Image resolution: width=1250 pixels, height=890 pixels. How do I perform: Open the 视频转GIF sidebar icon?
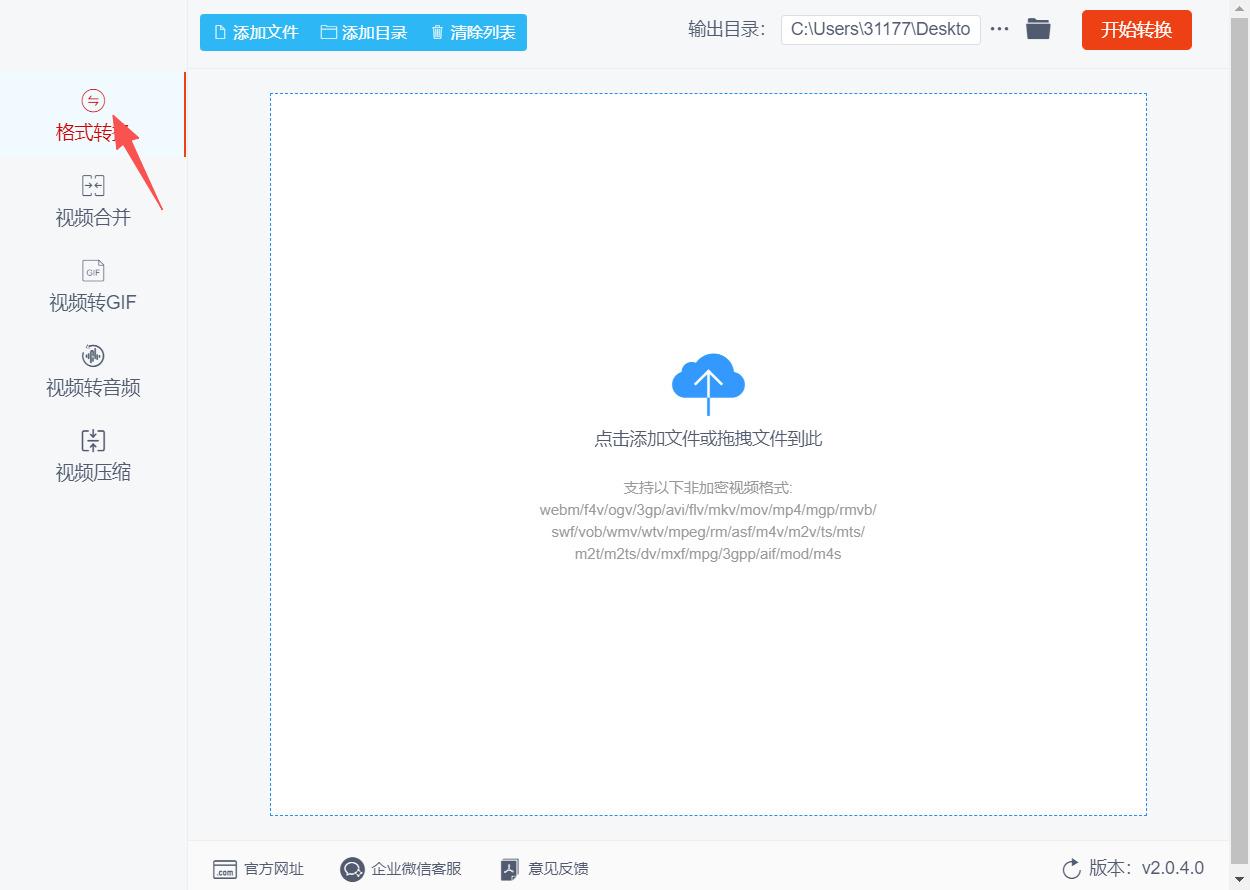(93, 271)
